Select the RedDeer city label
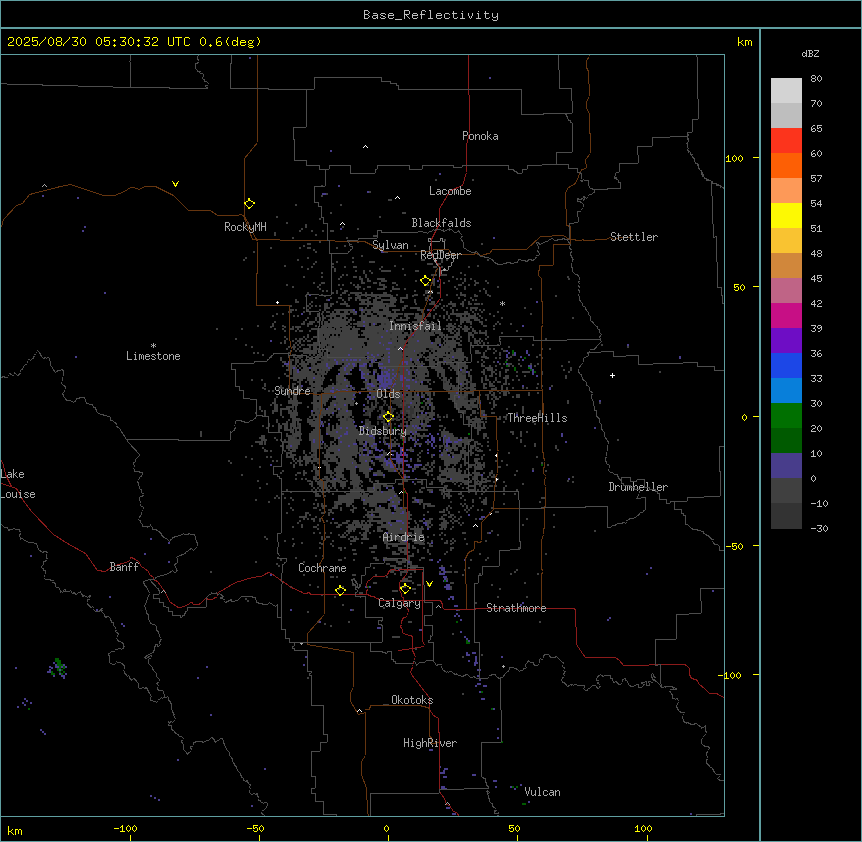The width and height of the screenshot is (862, 842). [x=441, y=255]
